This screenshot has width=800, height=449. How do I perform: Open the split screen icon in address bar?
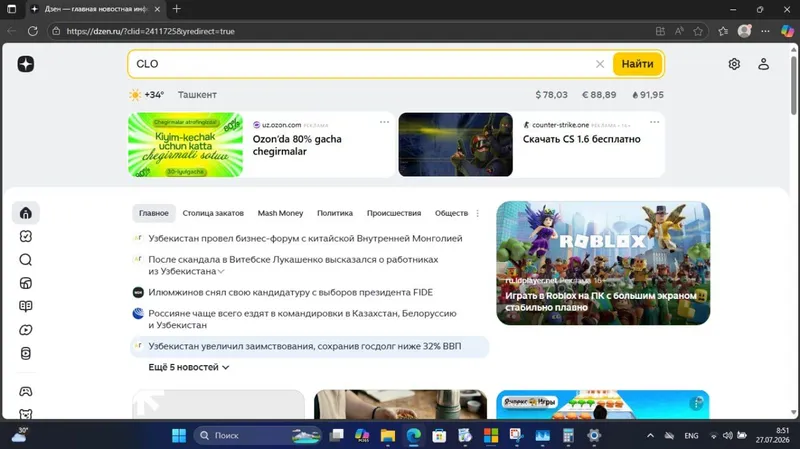[x=660, y=31]
